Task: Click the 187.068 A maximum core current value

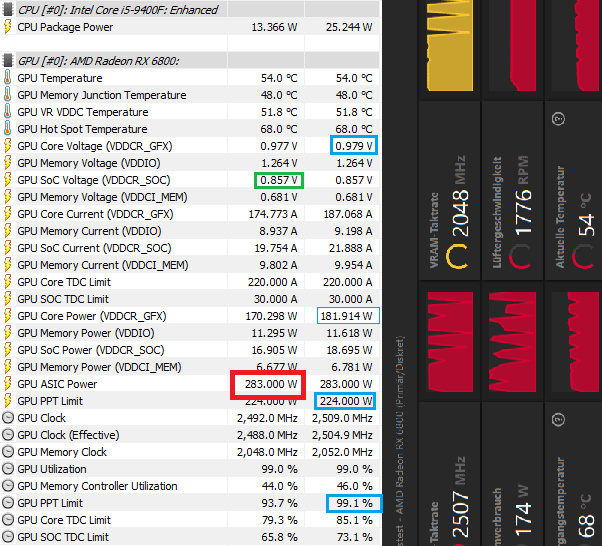Action: coord(347,214)
